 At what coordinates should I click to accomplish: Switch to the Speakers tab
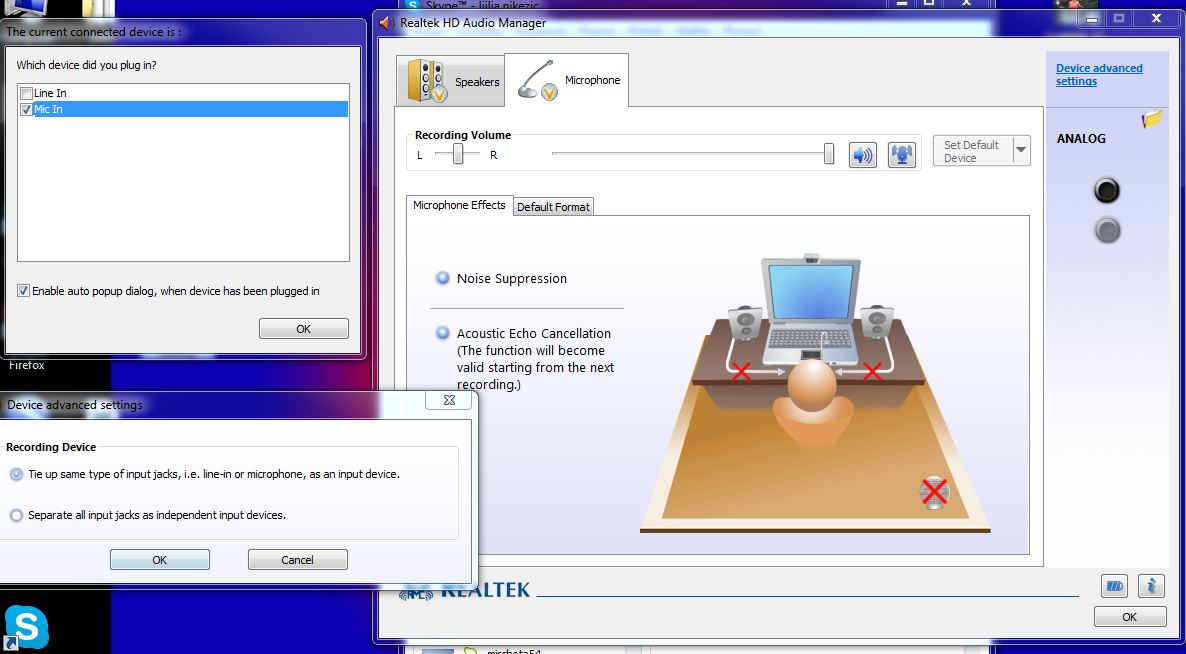[x=452, y=81]
